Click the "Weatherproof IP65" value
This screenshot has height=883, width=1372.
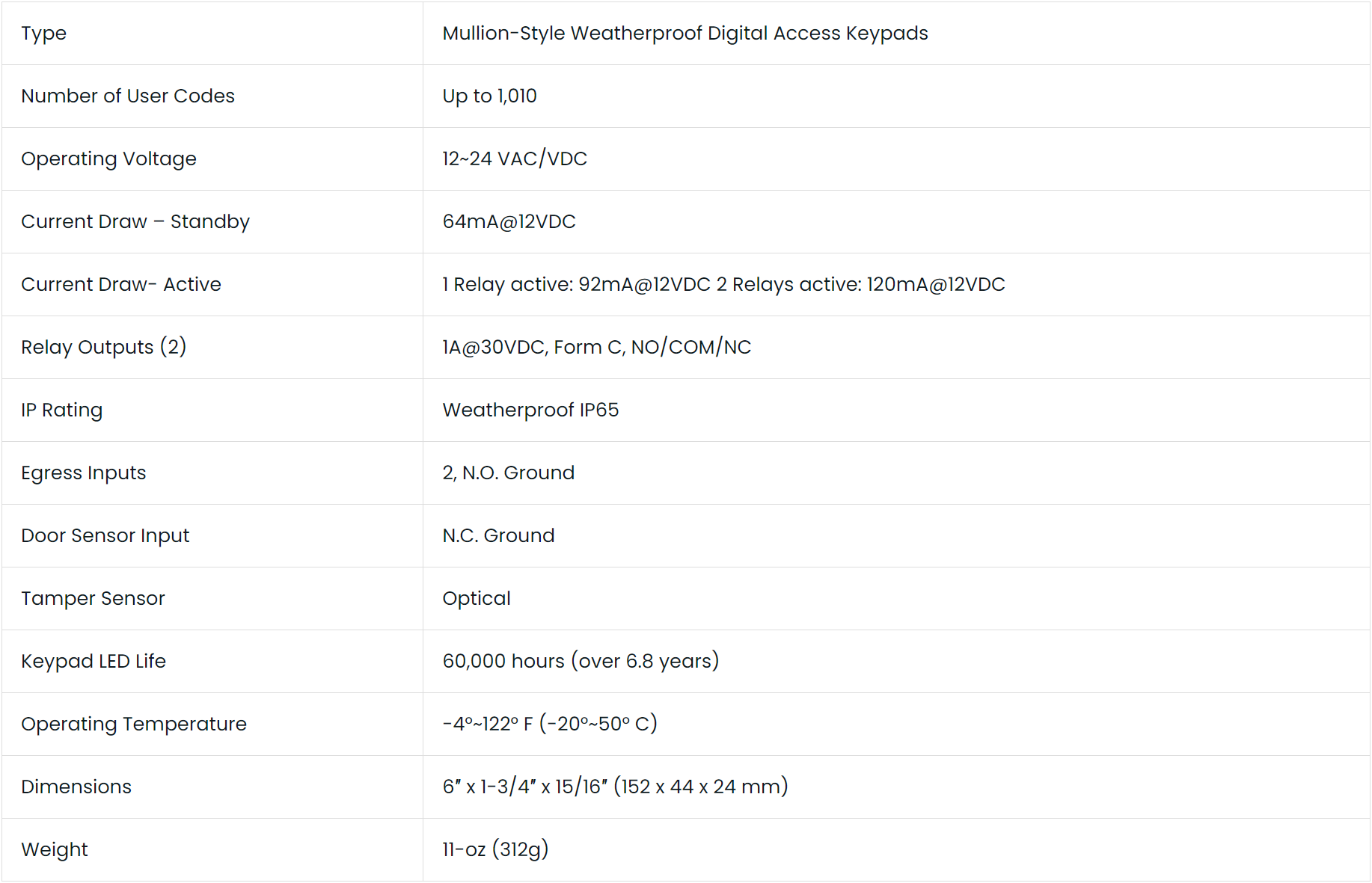[530, 410]
